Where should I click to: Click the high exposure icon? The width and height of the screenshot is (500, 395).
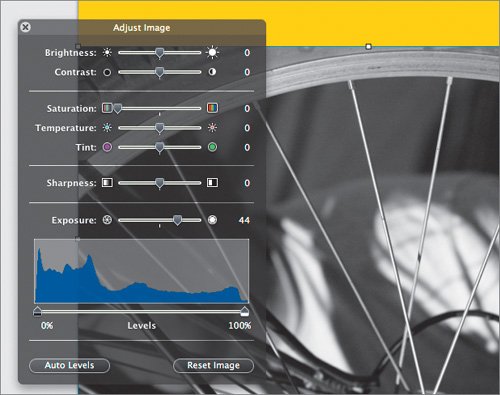coord(212,220)
